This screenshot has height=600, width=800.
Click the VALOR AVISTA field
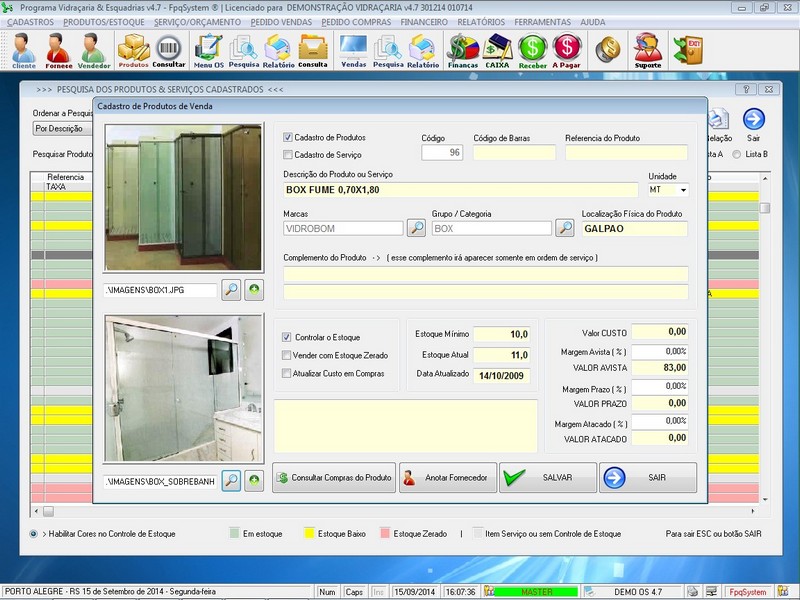tap(660, 368)
